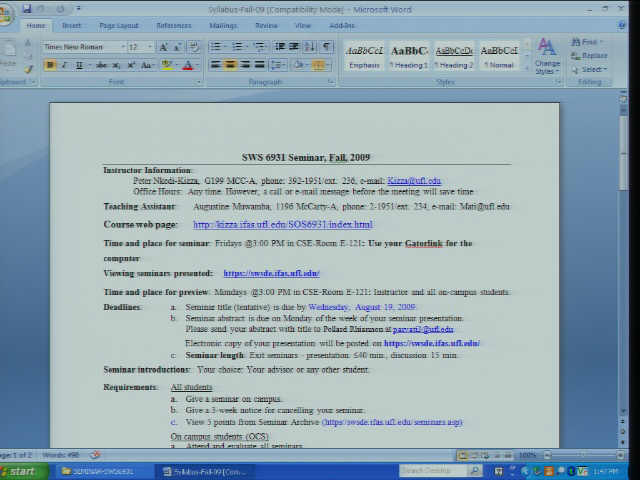The image size is (640, 480).
Task: Click the Redo icon in Quick Access Toolbar
Action: (x=60, y=9)
